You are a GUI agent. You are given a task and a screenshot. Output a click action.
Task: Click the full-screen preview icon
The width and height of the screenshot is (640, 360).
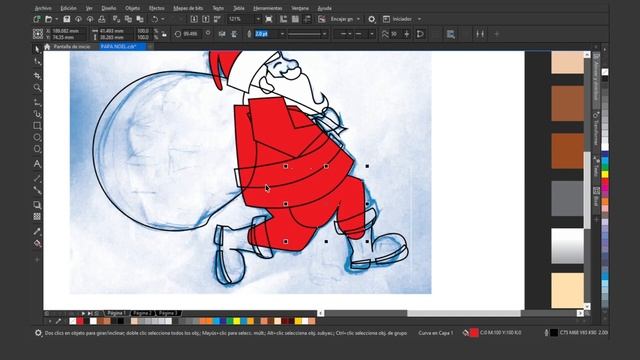[x=269, y=19]
